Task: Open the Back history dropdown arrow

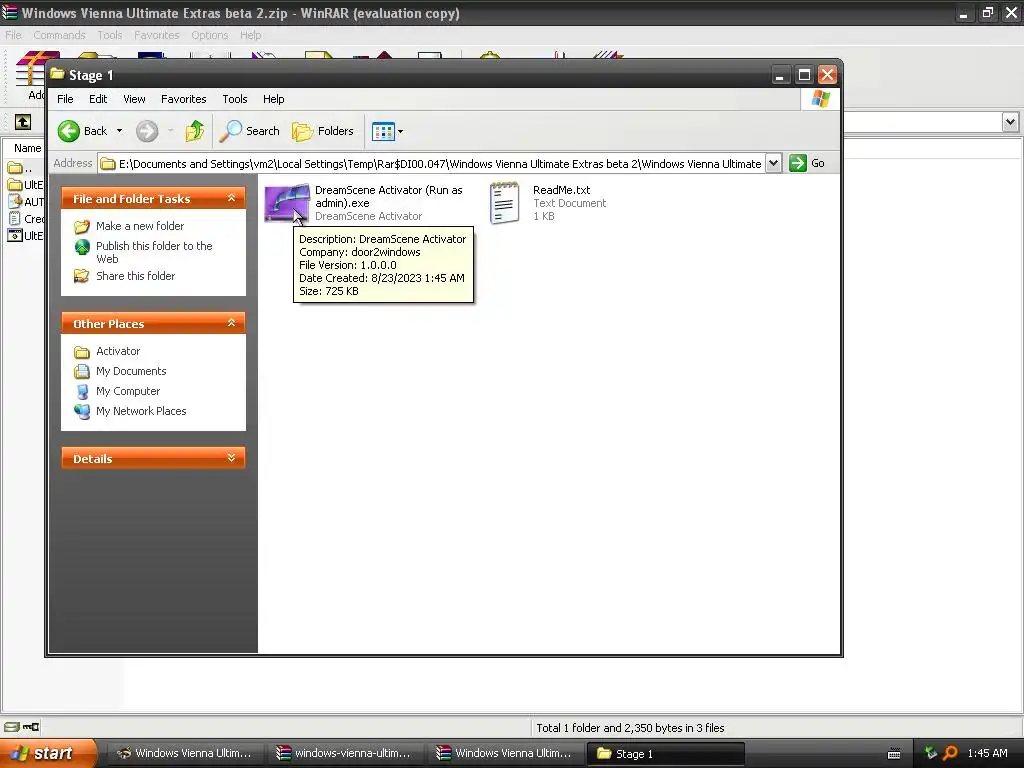Action: coord(120,131)
